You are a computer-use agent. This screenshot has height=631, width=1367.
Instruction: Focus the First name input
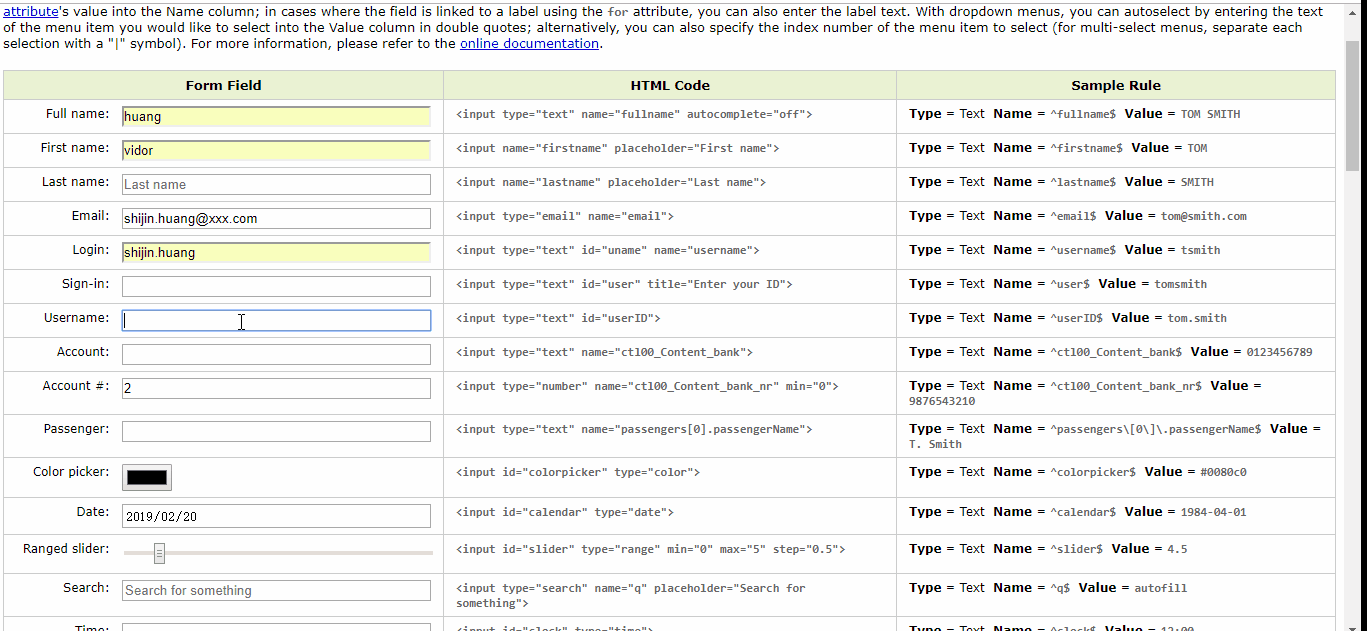point(276,150)
